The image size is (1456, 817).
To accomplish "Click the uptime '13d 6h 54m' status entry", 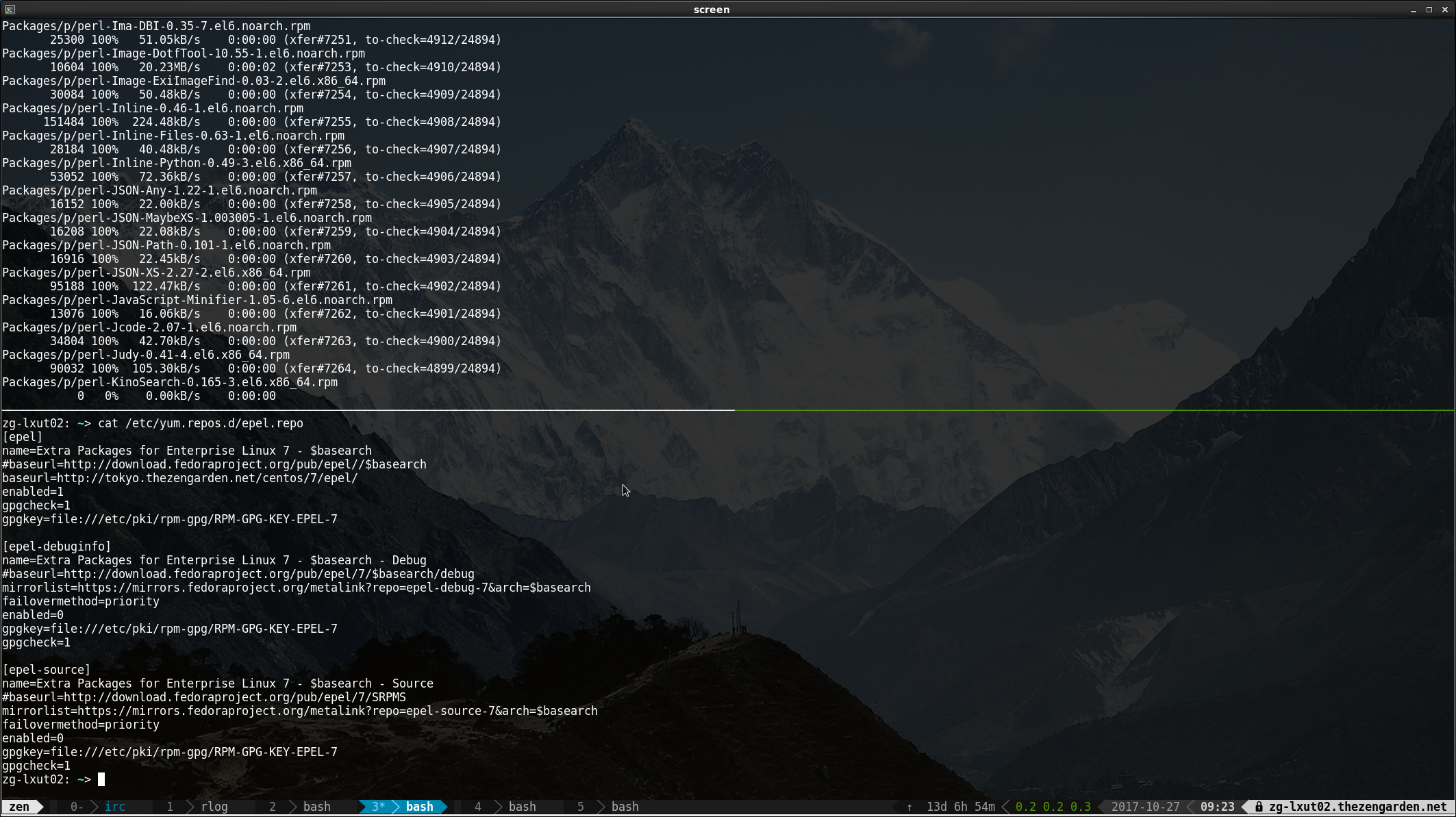I will pos(960,807).
